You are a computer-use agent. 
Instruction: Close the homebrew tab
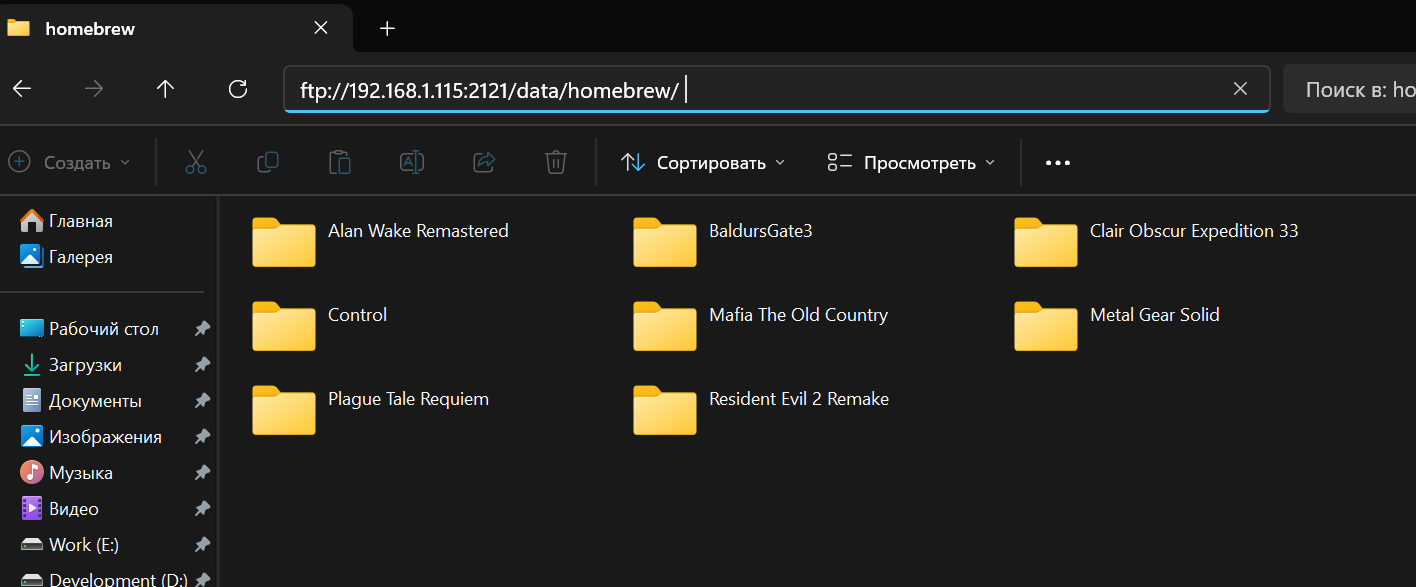coord(321,28)
